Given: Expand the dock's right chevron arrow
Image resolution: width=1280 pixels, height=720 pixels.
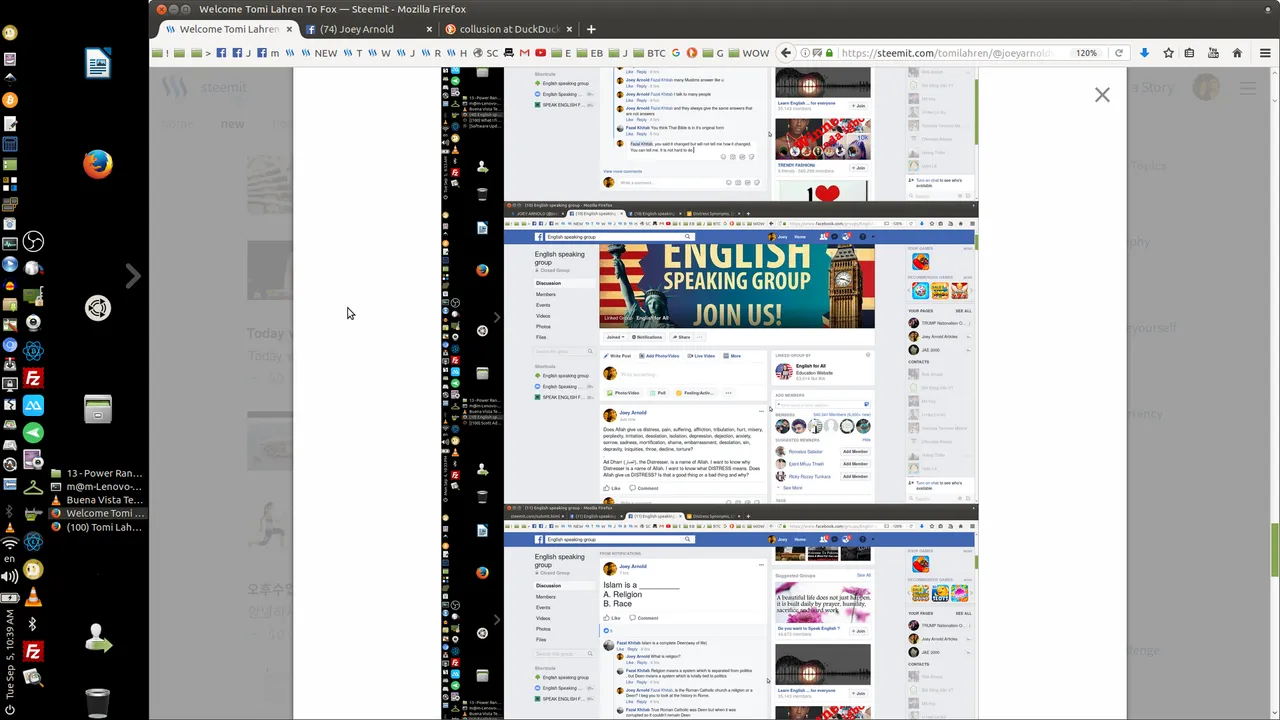Looking at the screenshot, I should 133,275.
